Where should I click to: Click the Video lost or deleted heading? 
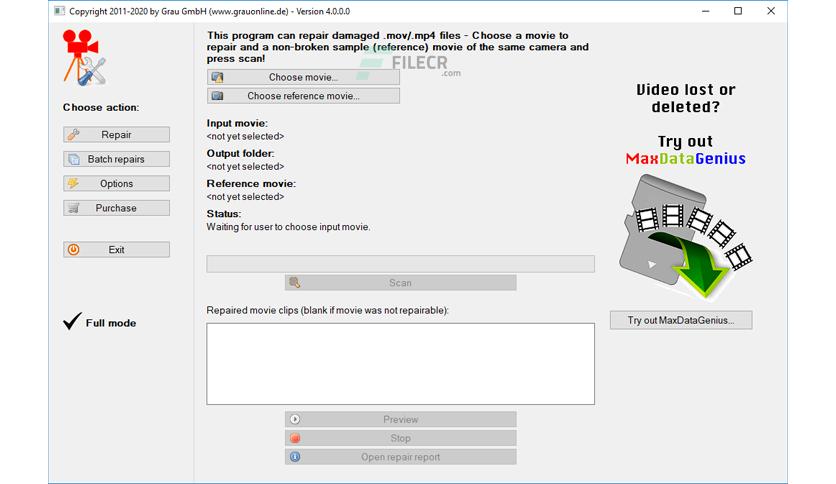[686, 98]
